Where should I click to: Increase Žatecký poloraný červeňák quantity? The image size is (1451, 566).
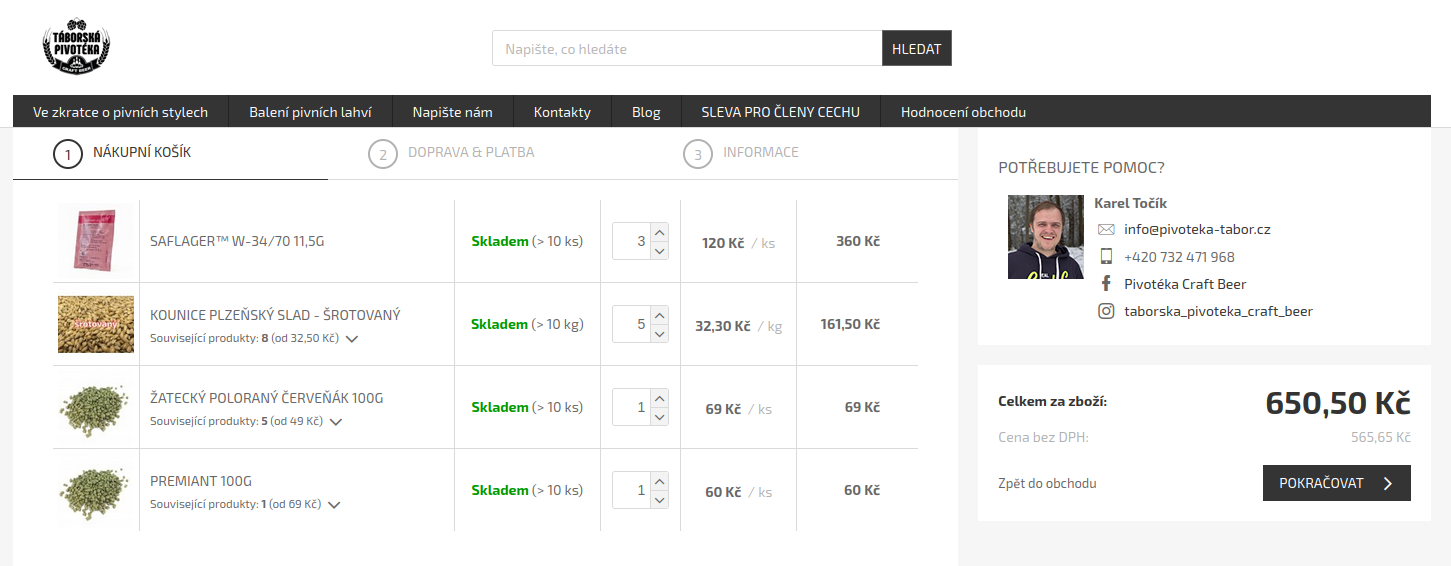[x=659, y=399]
